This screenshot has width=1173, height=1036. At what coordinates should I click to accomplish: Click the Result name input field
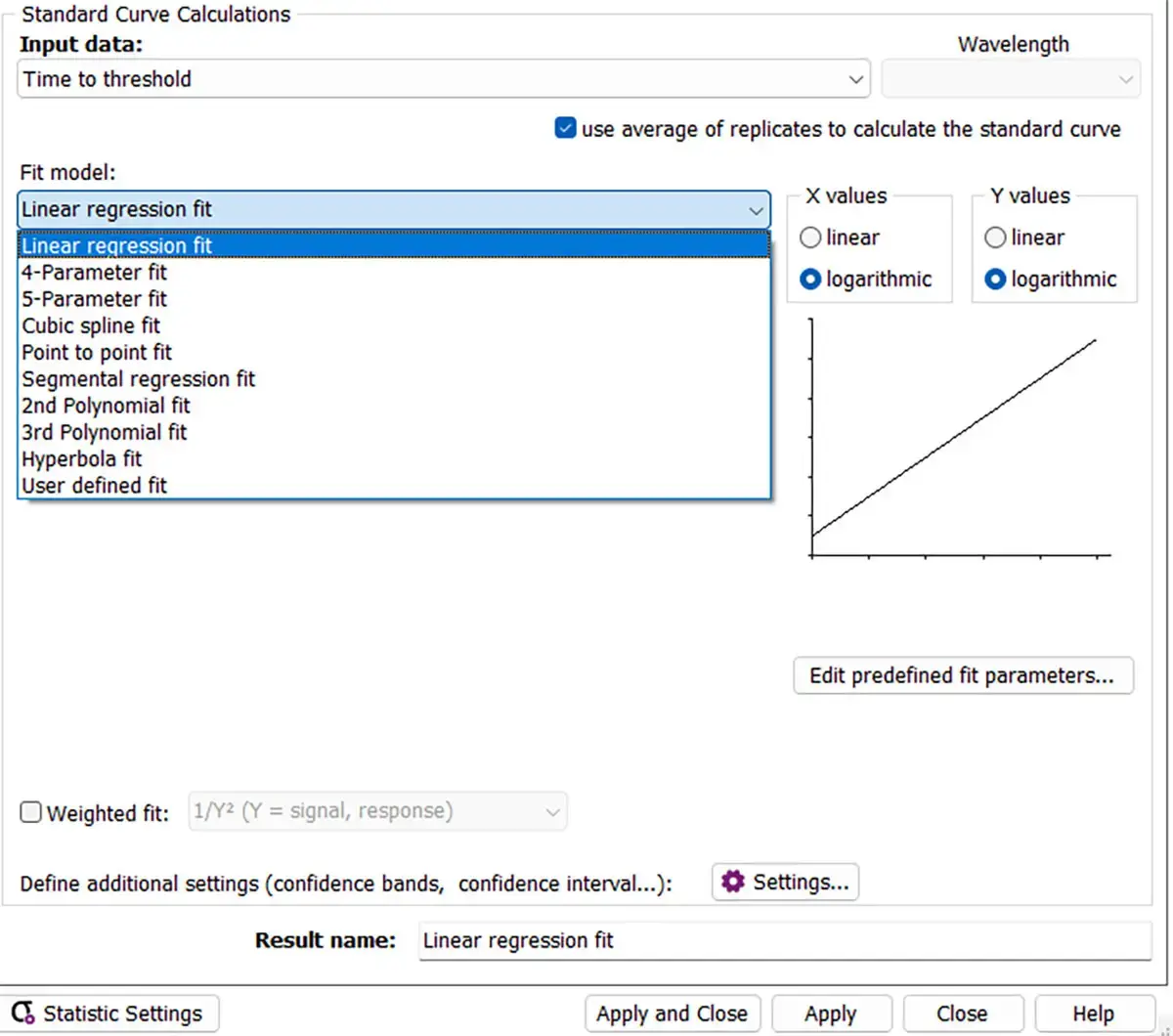(785, 940)
